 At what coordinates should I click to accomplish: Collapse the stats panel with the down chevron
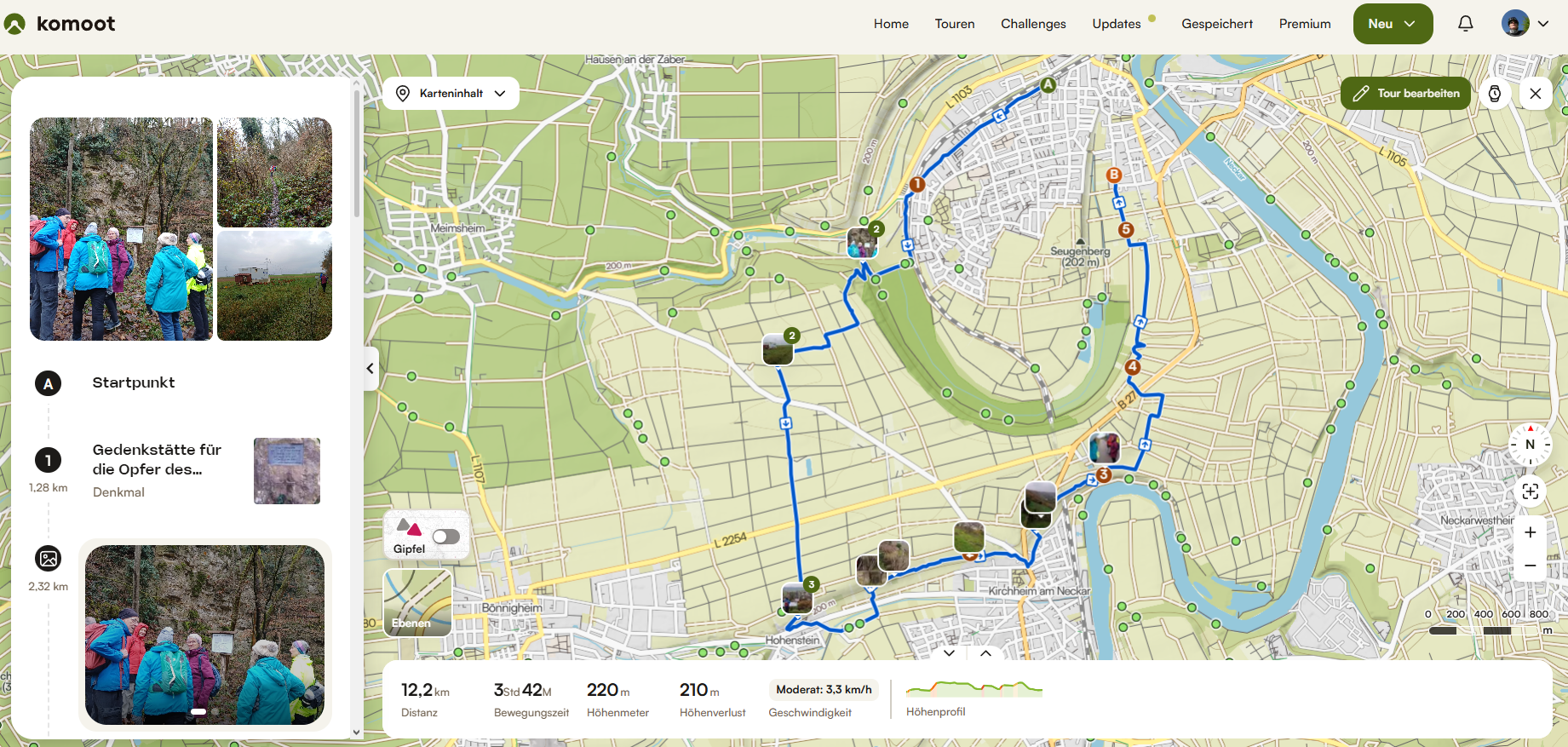(949, 653)
